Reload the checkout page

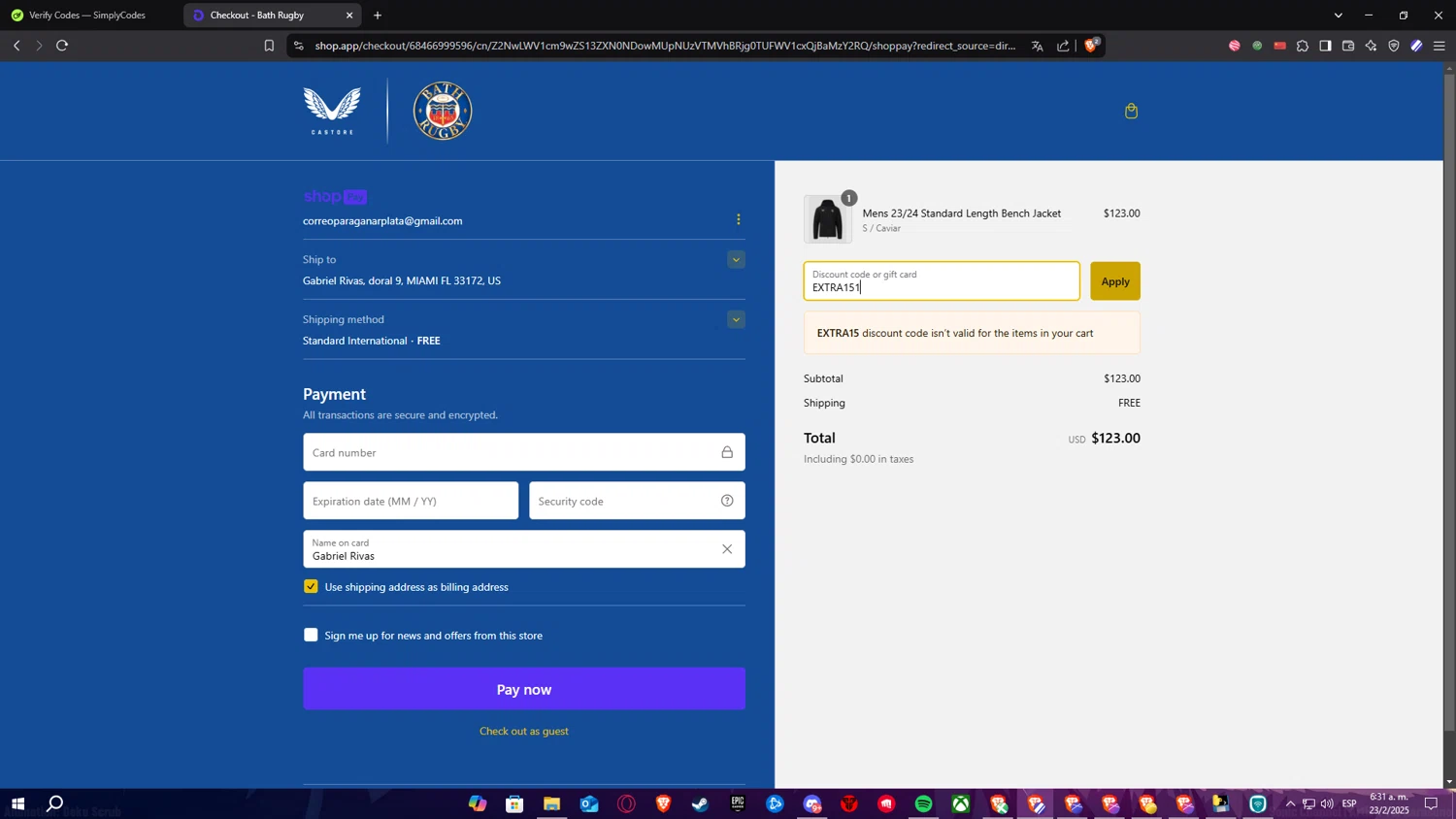point(62,46)
